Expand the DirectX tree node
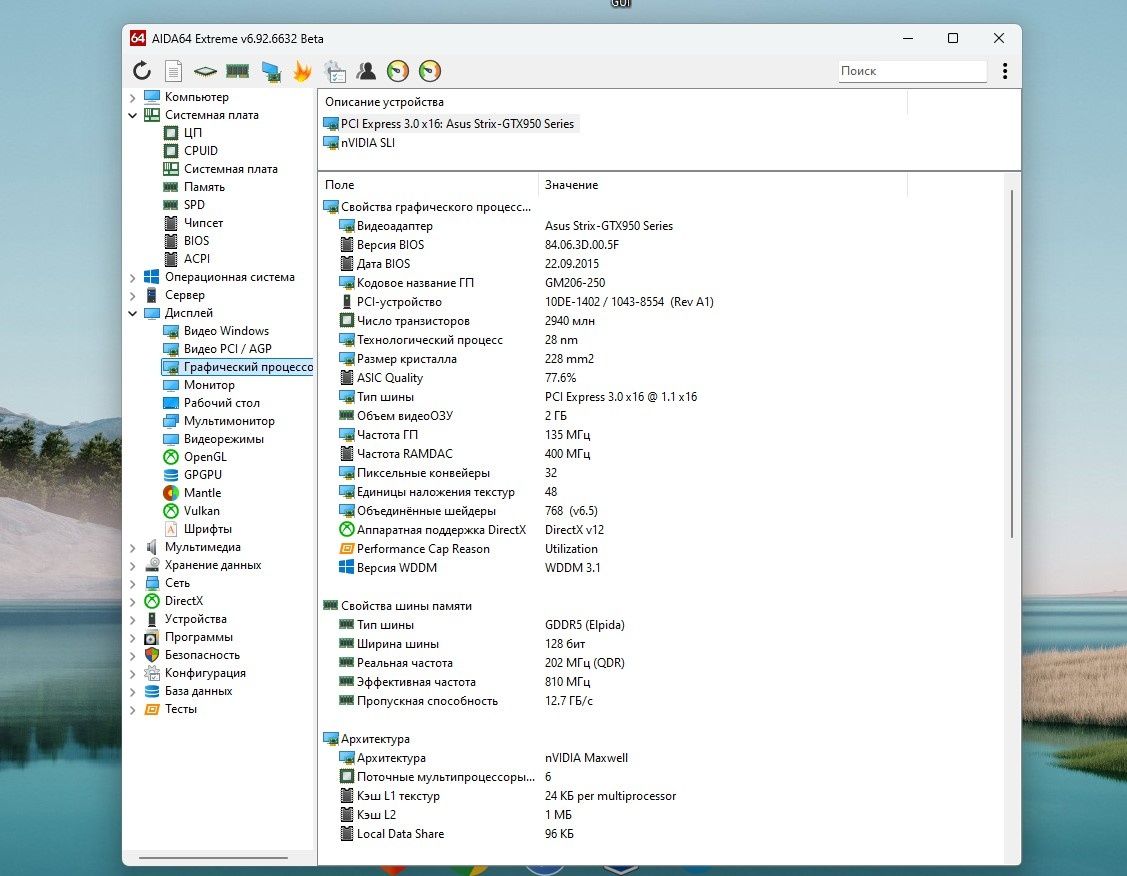Image resolution: width=1127 pixels, height=876 pixels. point(133,601)
